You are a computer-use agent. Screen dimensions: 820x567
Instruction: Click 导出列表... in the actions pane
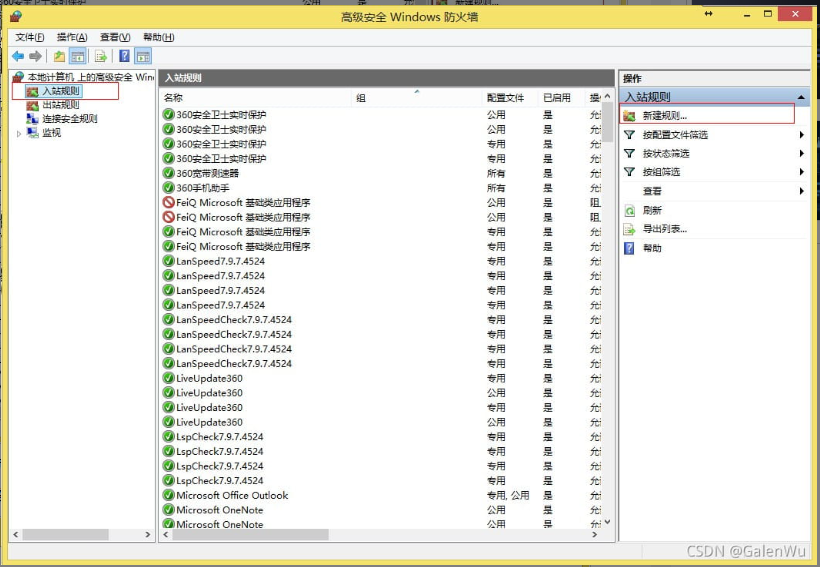665,229
